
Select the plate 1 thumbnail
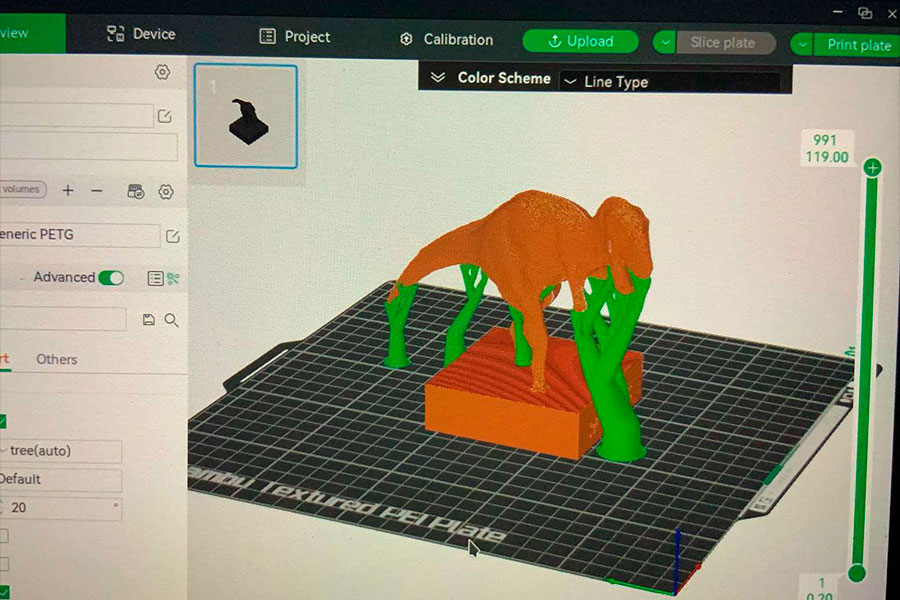click(x=245, y=116)
